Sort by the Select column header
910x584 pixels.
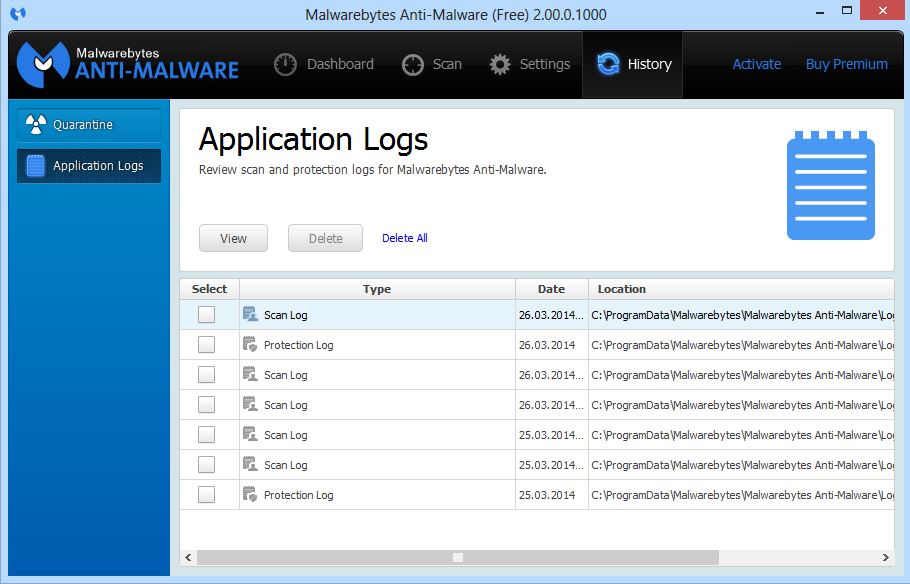coord(210,289)
